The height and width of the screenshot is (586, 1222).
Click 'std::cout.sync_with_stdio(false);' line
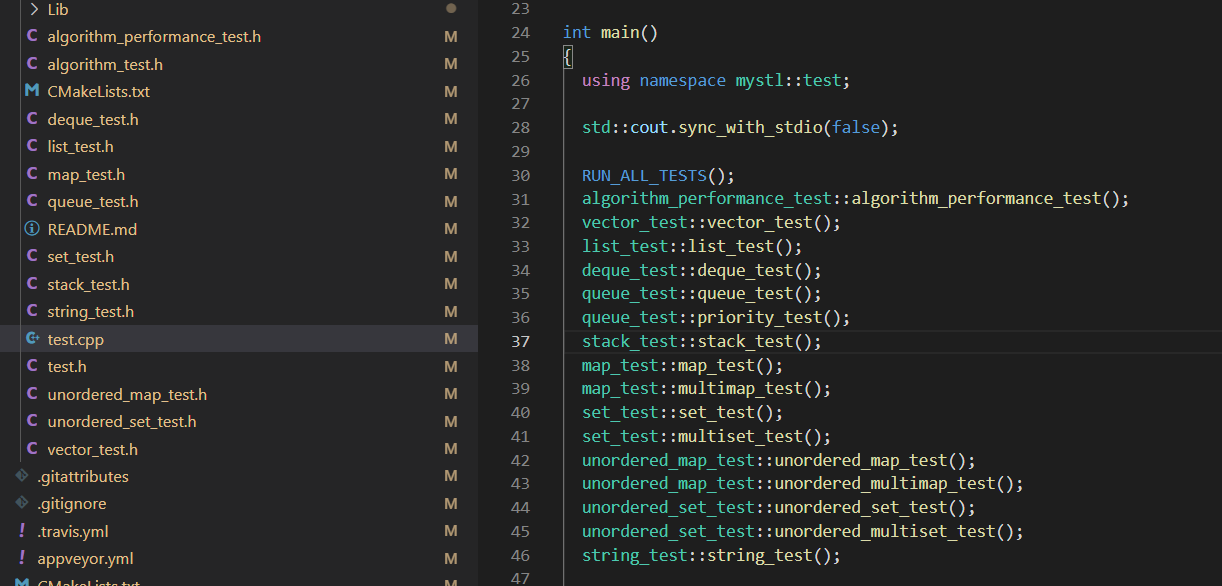740,128
